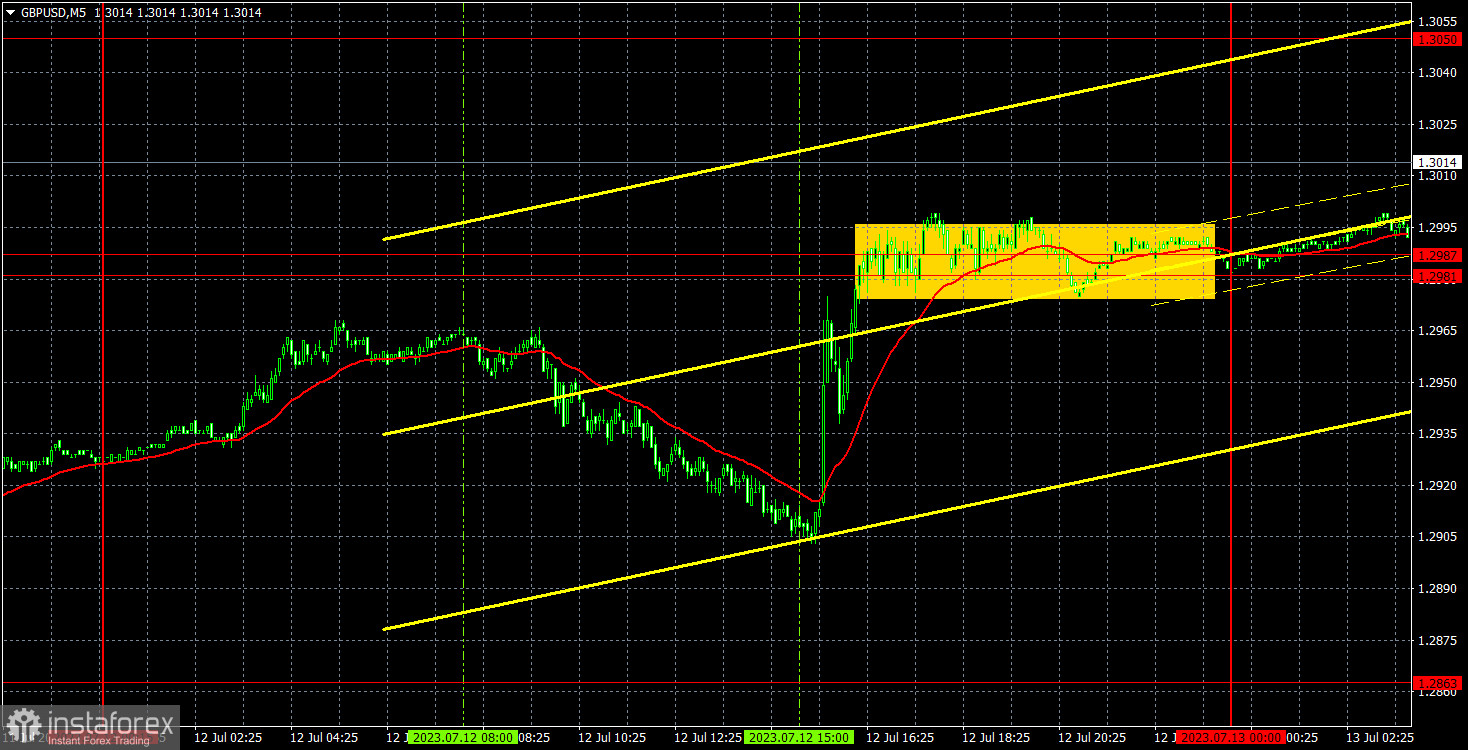Open the chart menu triangle beside GBPUSD,M5
This screenshot has width=1468, height=750.
click(x=10, y=13)
